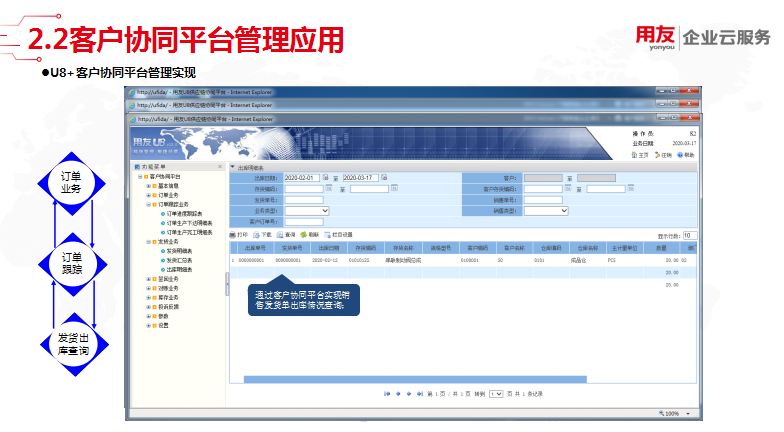784x432 pixels.
Task: Select 订单生产完工明细表 in the tree
Action: click(189, 232)
